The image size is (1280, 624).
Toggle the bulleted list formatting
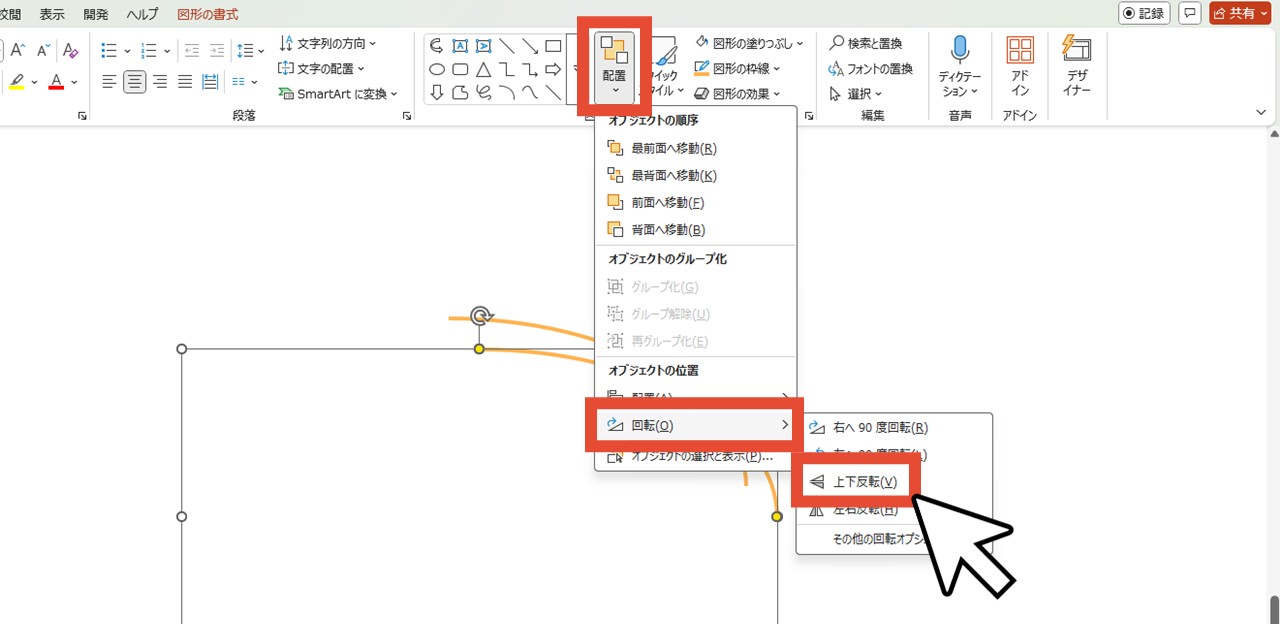point(108,49)
